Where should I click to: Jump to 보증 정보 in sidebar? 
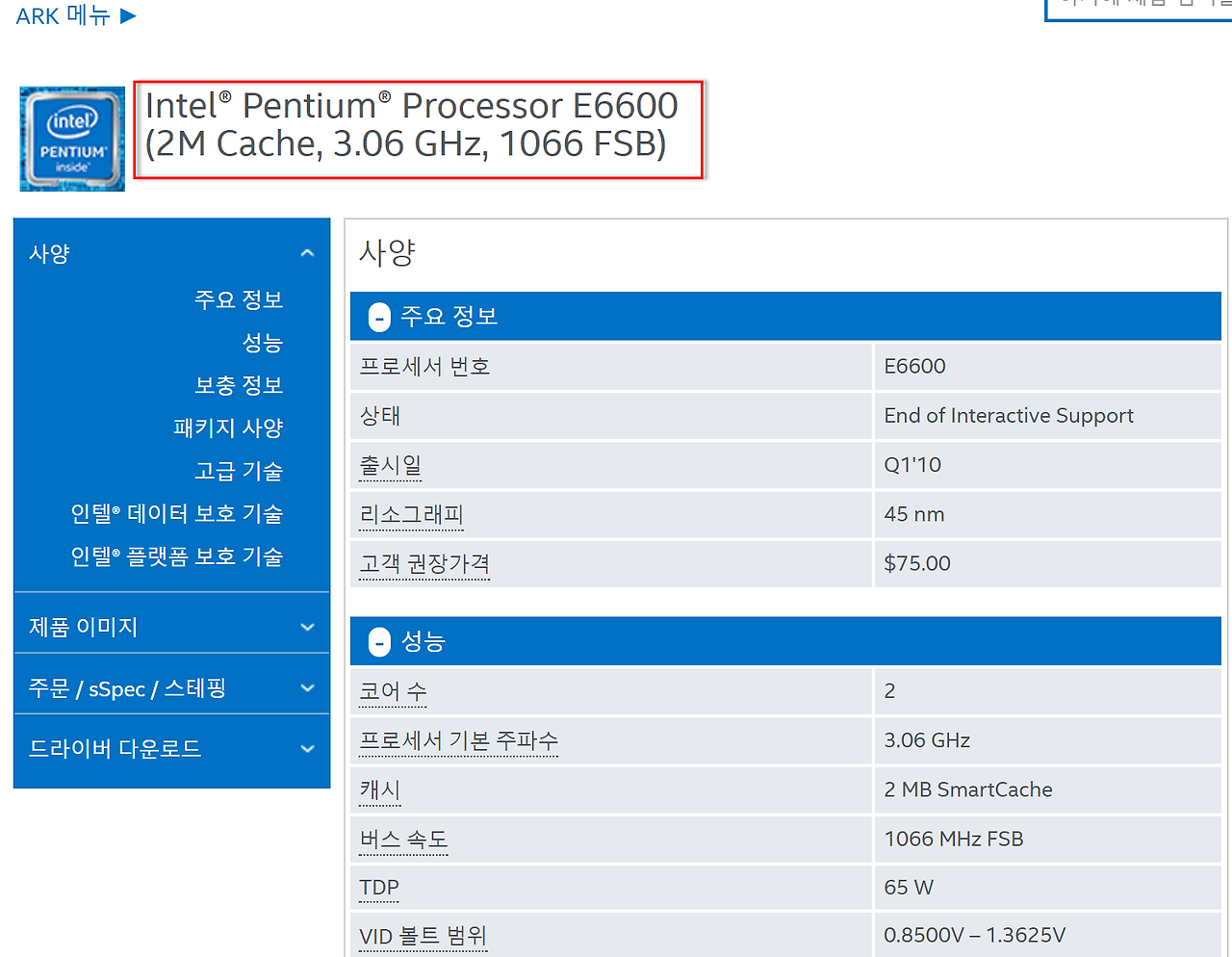(x=239, y=385)
